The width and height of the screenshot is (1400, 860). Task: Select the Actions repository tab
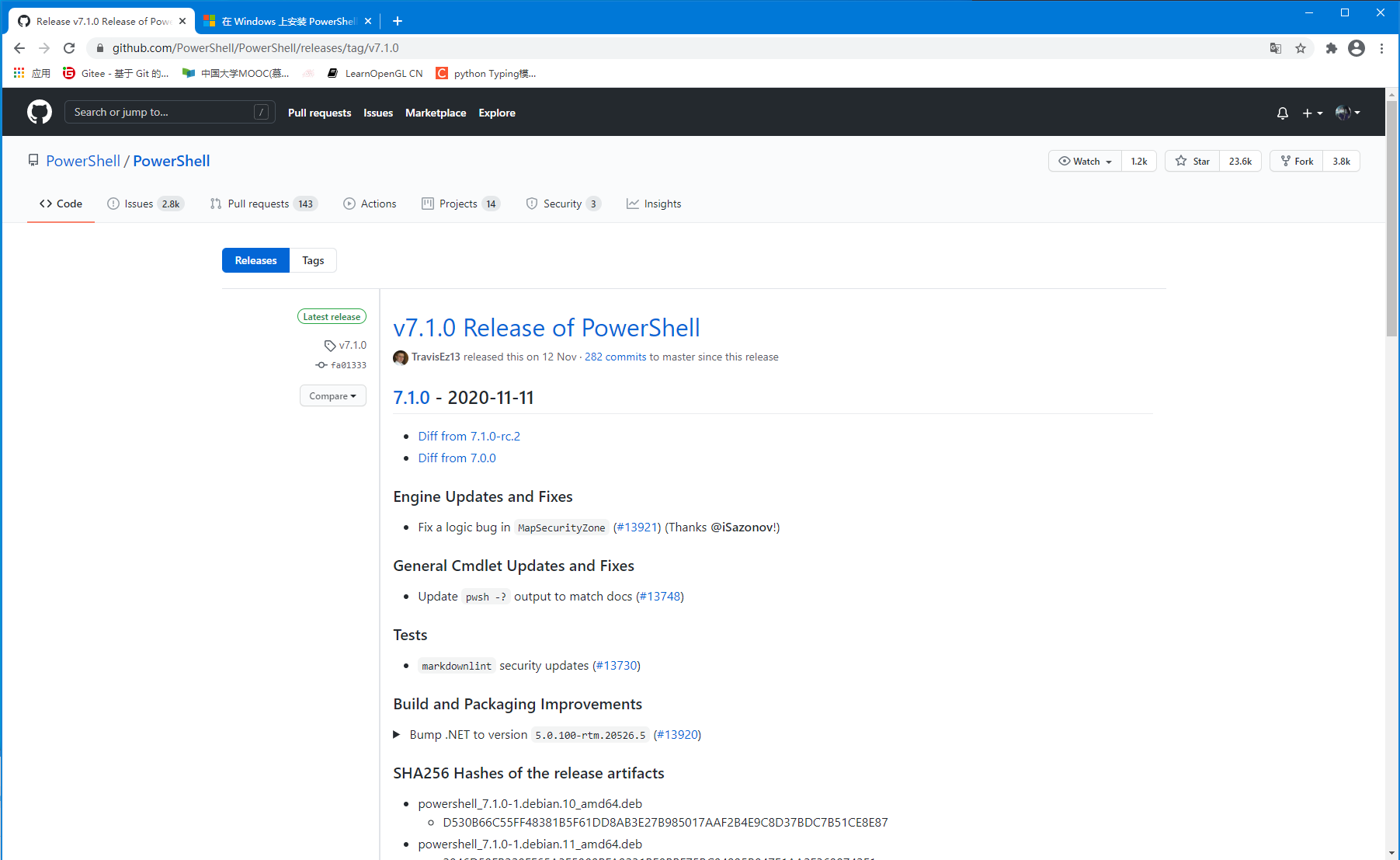[x=370, y=204]
